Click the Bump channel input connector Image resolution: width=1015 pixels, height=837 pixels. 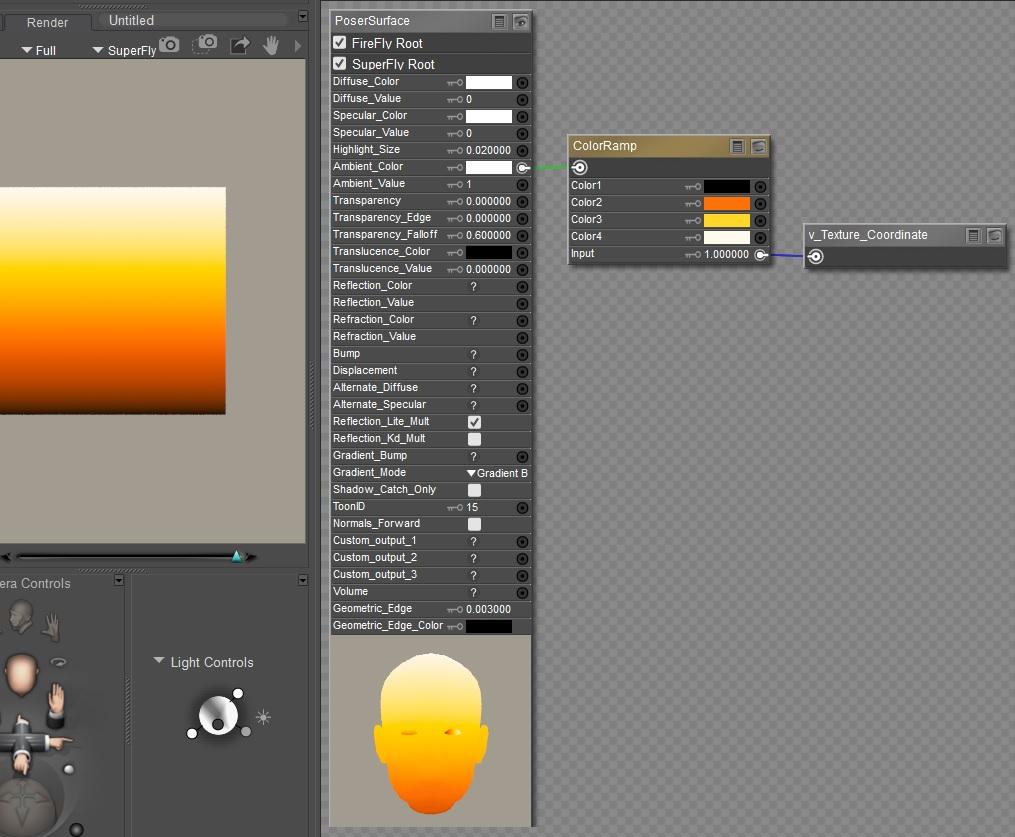coord(522,355)
